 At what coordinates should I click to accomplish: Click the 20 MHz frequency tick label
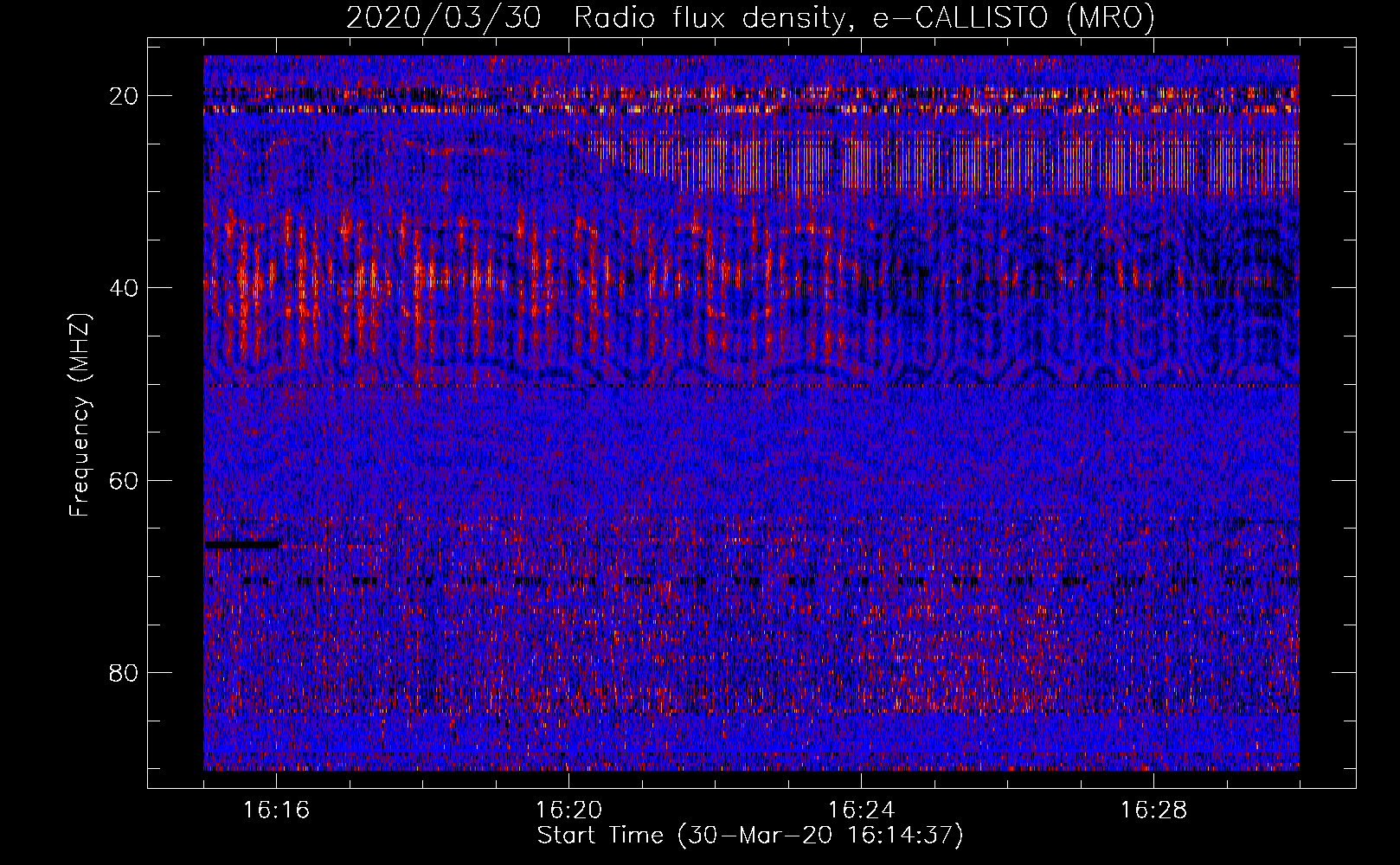coord(125,96)
